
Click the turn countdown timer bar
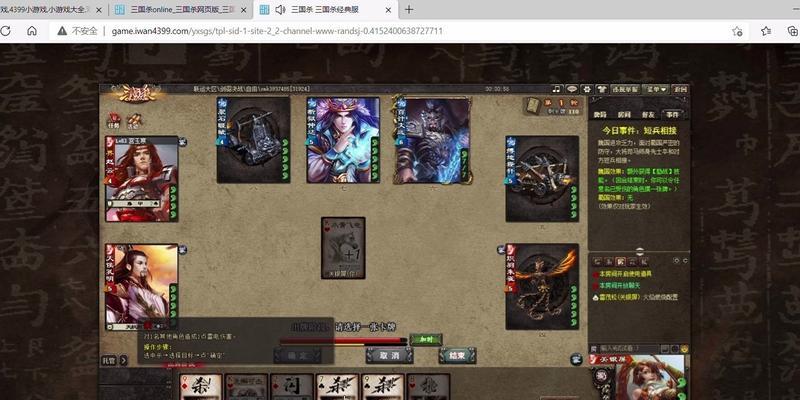tap(343, 341)
